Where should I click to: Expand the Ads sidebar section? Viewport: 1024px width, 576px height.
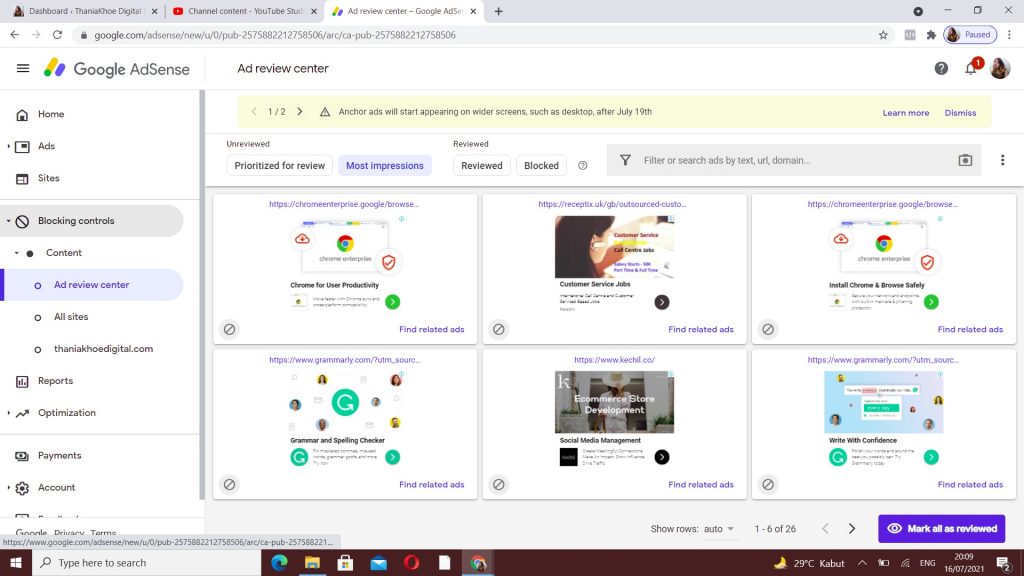(x=9, y=146)
